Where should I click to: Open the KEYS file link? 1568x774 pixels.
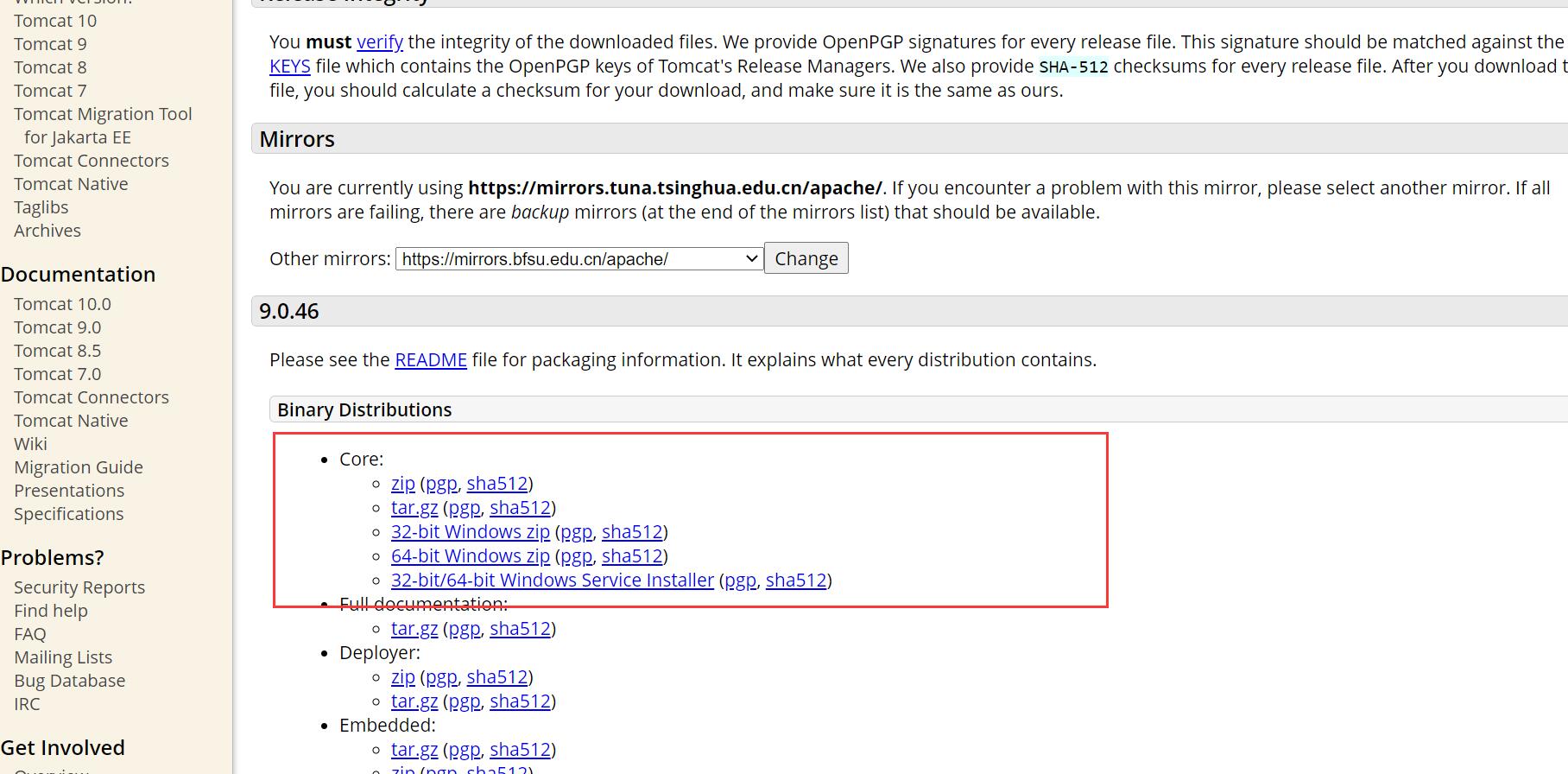(290, 66)
